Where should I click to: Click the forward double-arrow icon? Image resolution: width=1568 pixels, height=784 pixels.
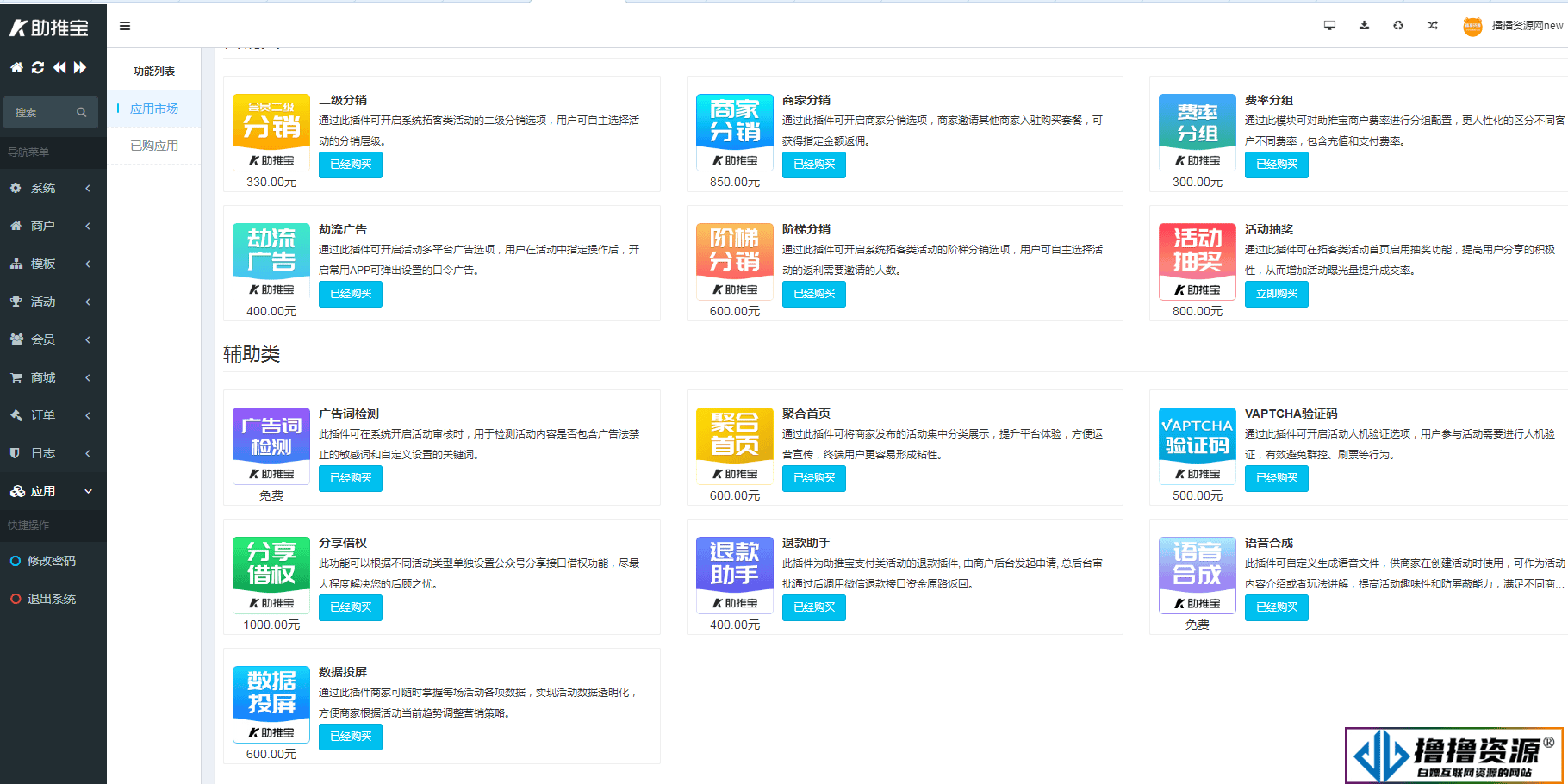(x=80, y=67)
